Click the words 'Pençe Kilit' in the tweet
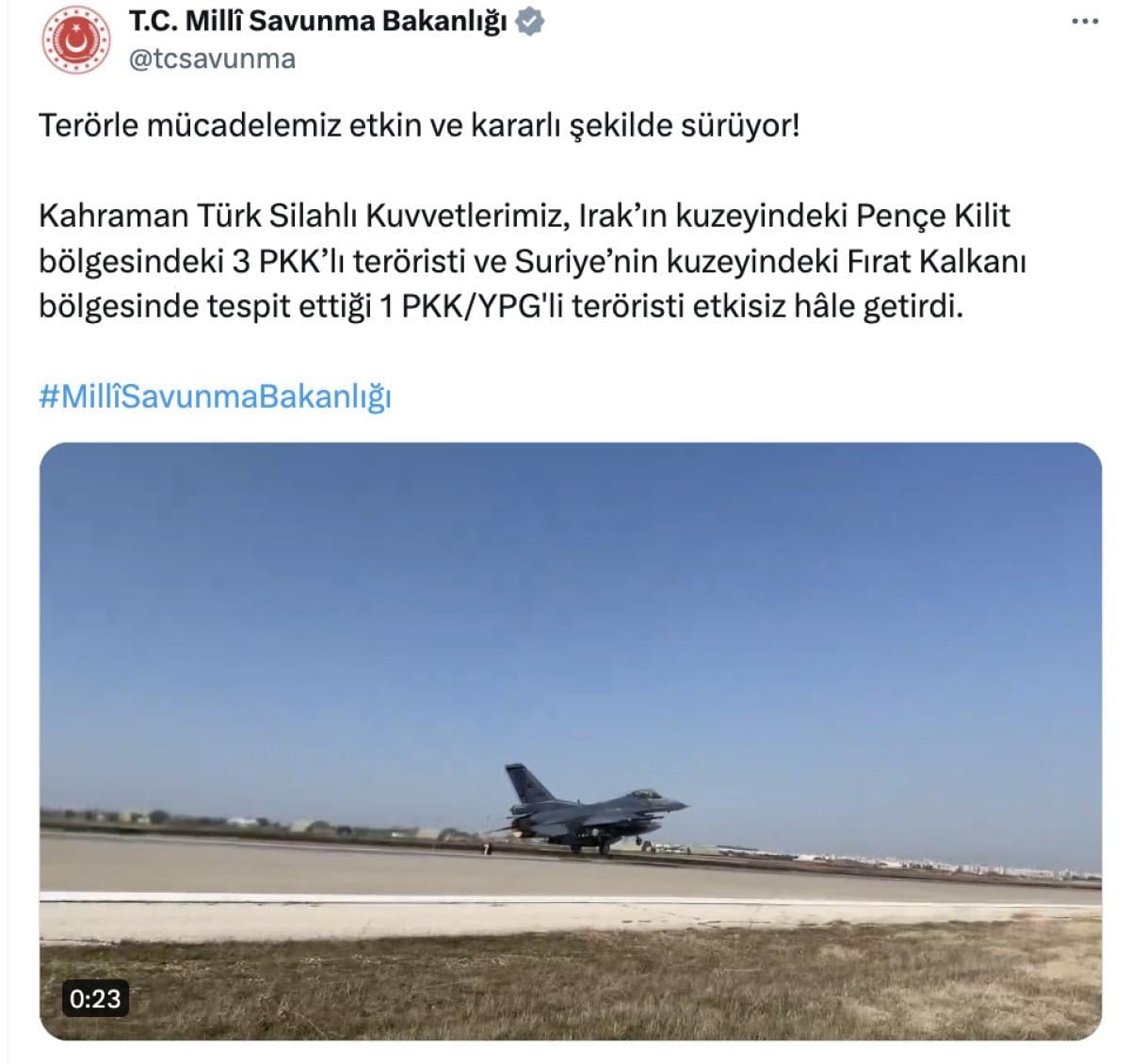Screen dimensions: 1130x1064 (932, 216)
